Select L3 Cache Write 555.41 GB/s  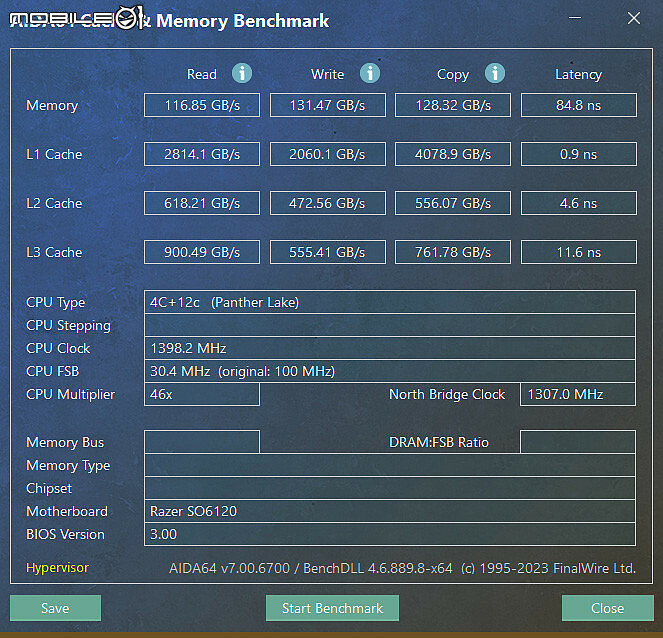(328, 252)
